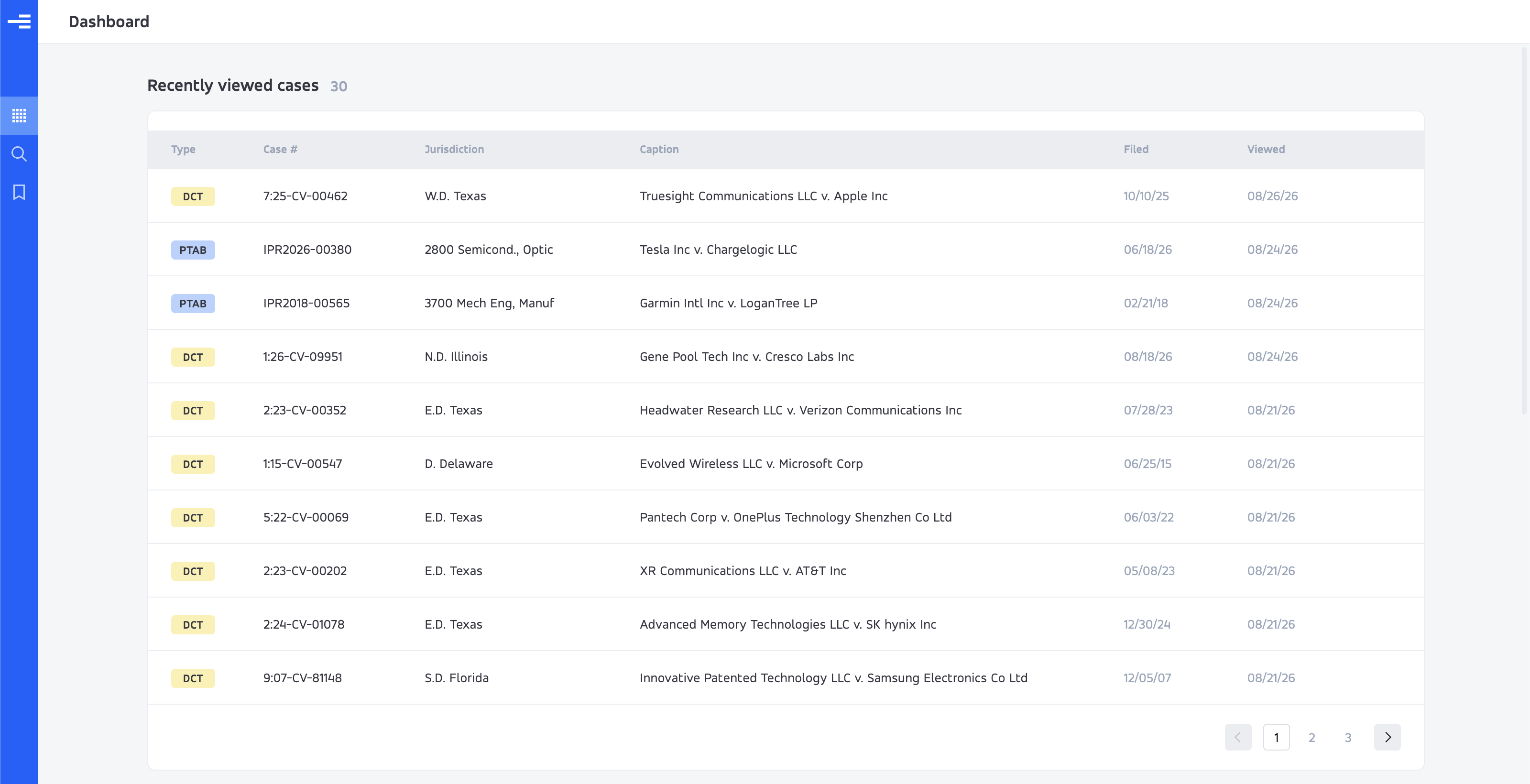Open case 2:23-CV-00352
This screenshot has height=784, width=1530.
pyautogui.click(x=305, y=410)
